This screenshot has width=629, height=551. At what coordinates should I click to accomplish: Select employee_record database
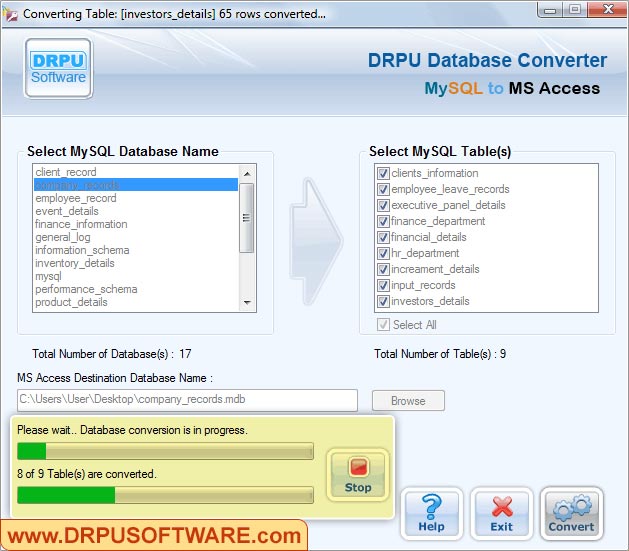tap(136, 198)
